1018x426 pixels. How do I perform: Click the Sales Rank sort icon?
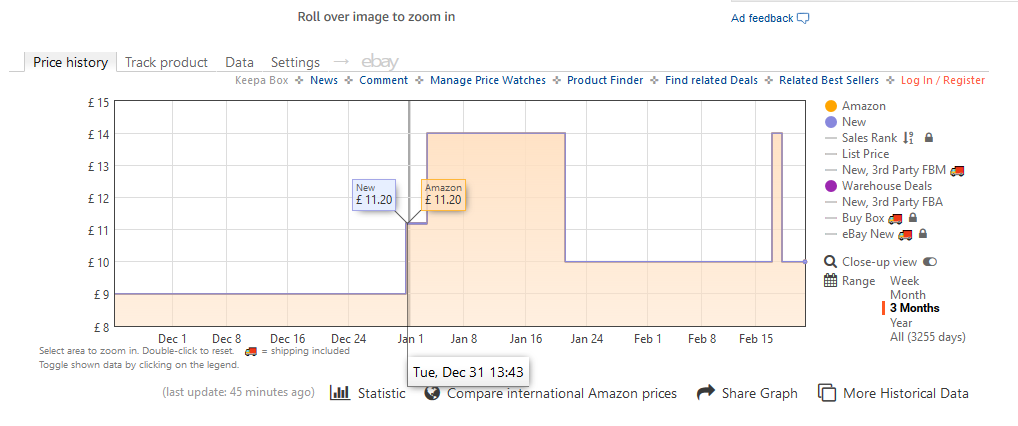(908, 138)
